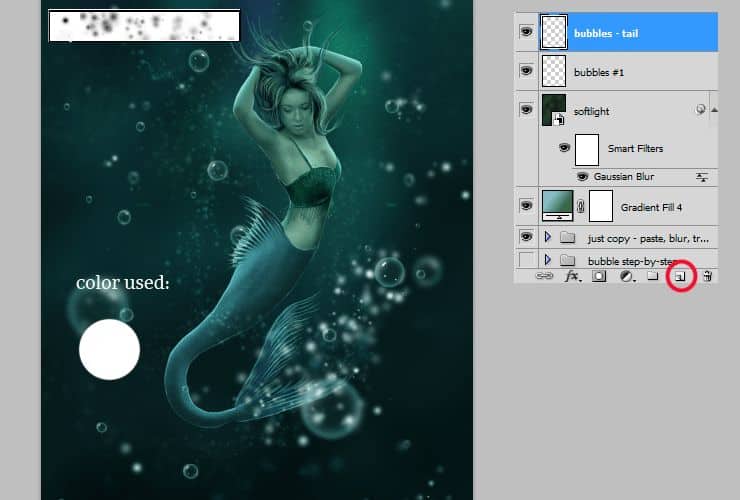740x500 pixels.
Task: Hide the bubbles - tail layer
Action: point(526,33)
